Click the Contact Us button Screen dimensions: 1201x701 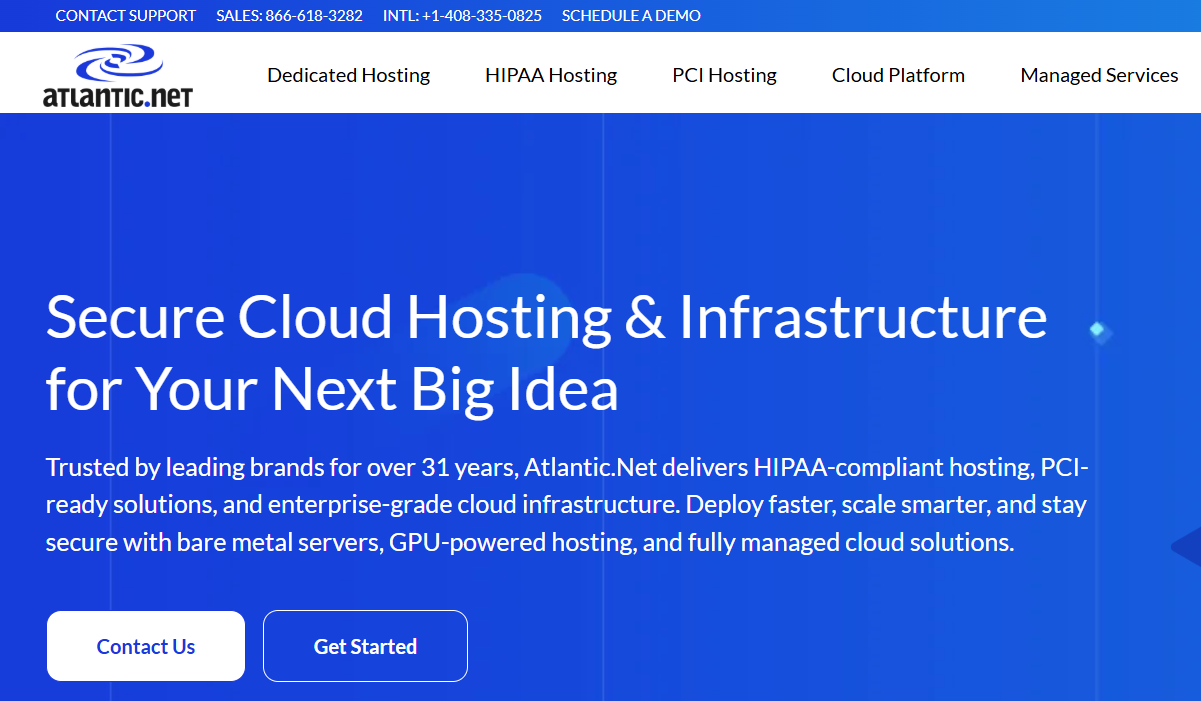click(146, 646)
